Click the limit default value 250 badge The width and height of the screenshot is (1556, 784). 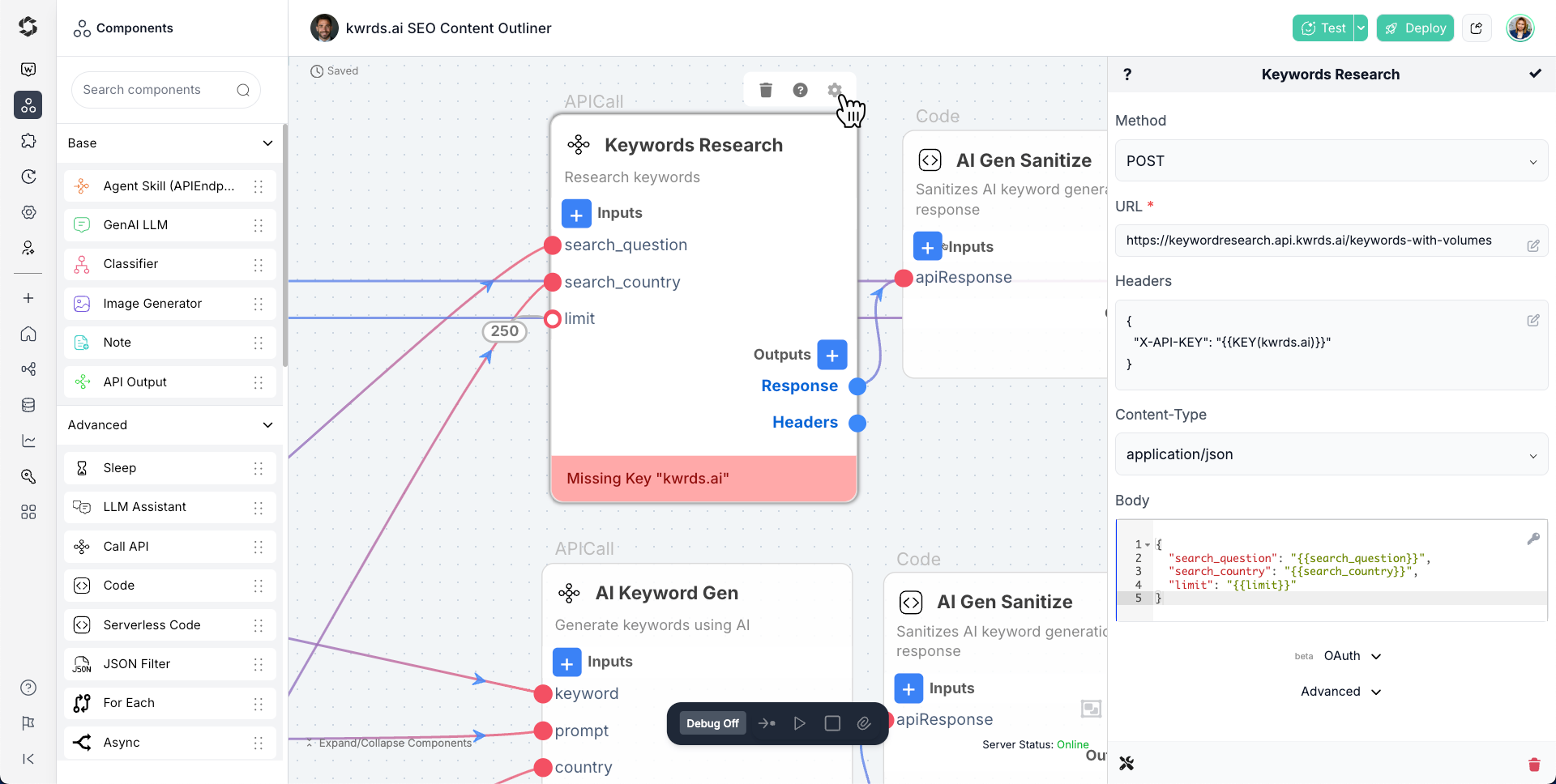tap(505, 331)
